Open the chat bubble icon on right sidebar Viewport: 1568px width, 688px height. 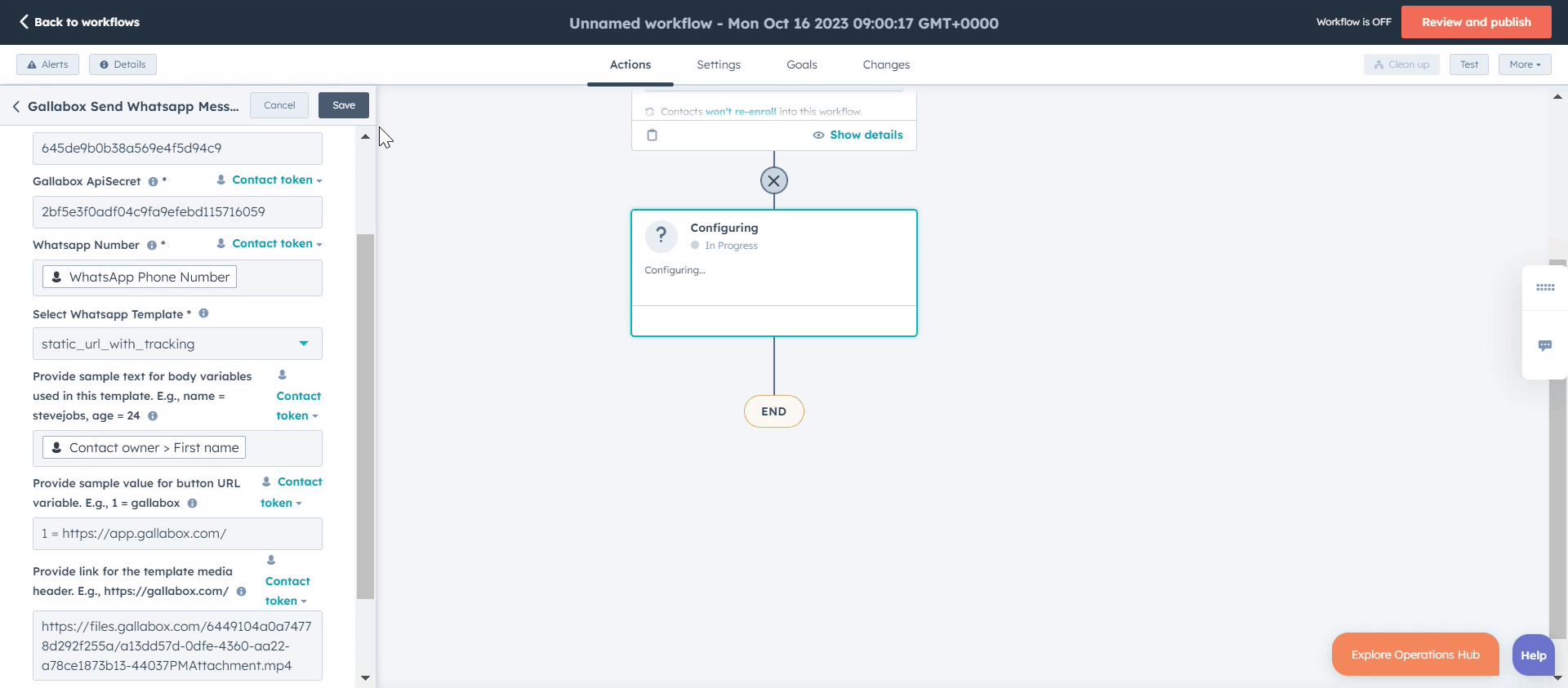click(1544, 345)
